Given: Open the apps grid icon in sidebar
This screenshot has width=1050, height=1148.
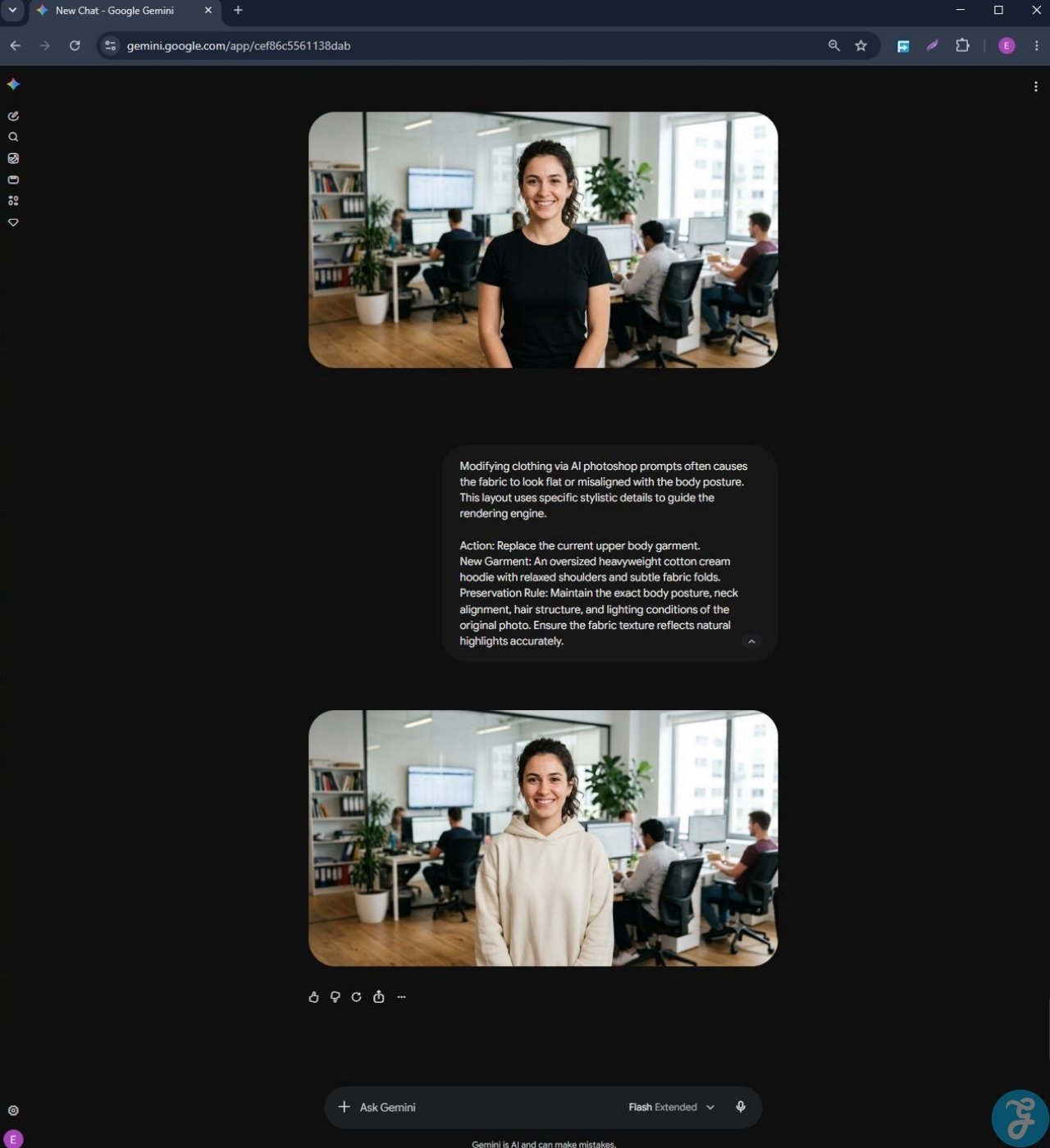Looking at the screenshot, I should (13, 201).
